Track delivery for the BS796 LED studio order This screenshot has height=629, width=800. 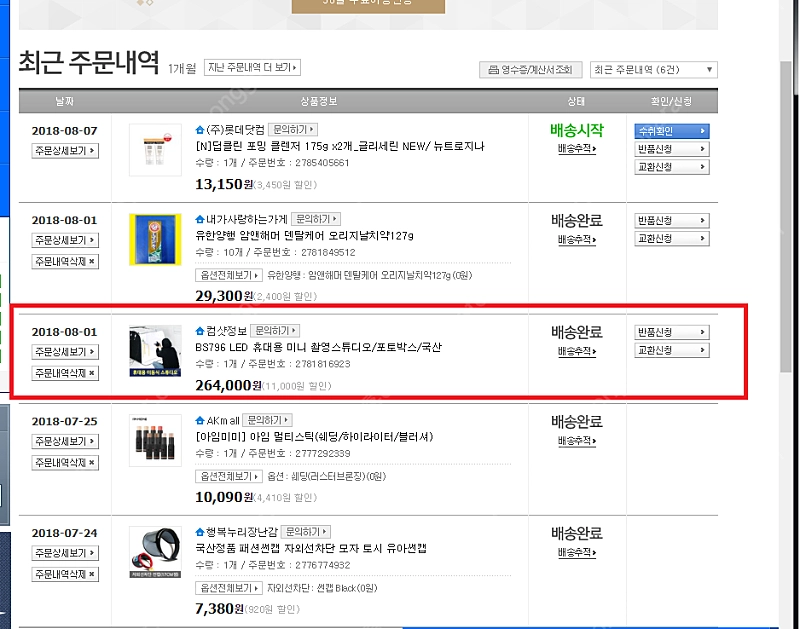click(x=577, y=351)
